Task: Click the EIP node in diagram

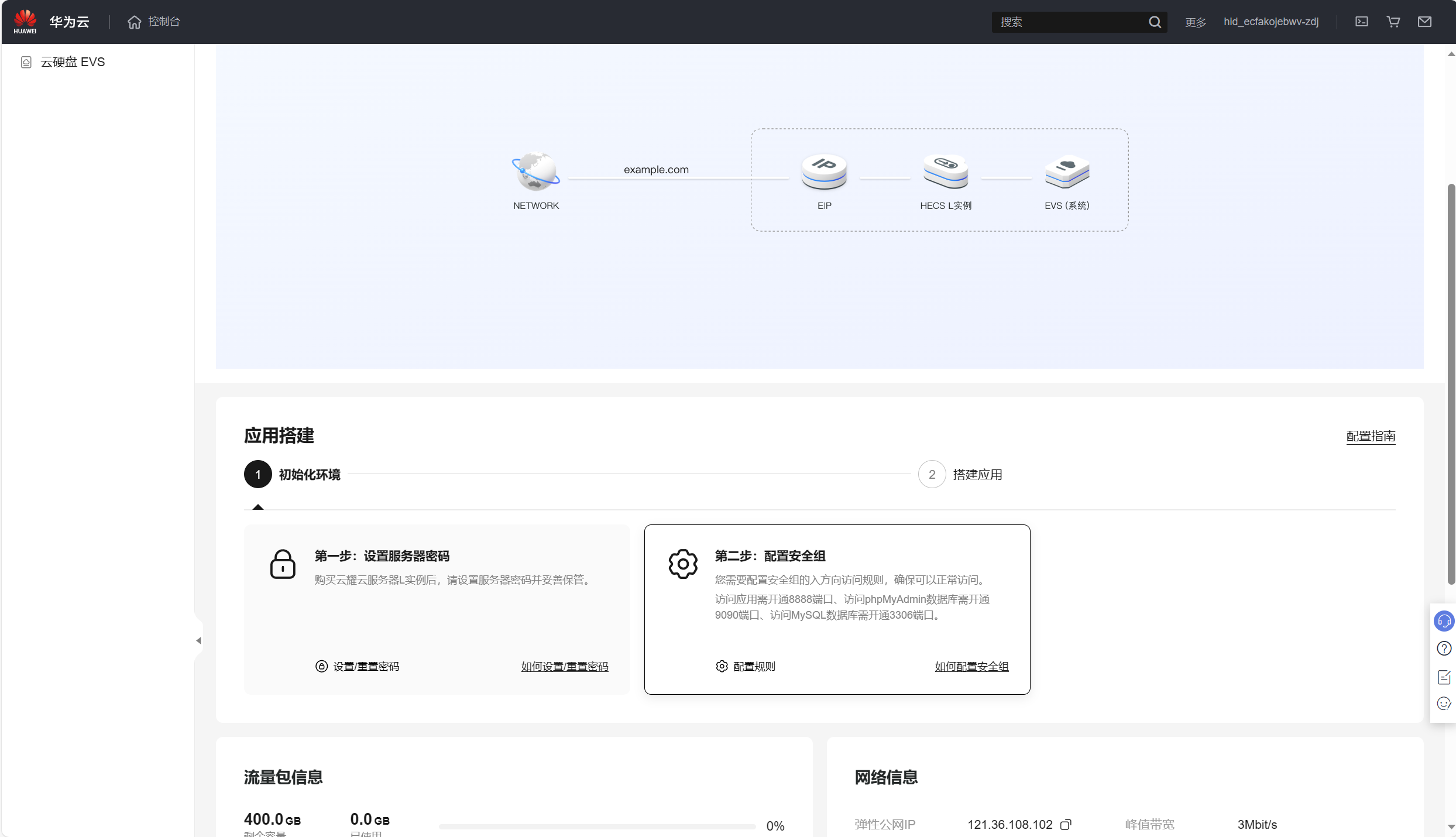Action: pos(824,173)
